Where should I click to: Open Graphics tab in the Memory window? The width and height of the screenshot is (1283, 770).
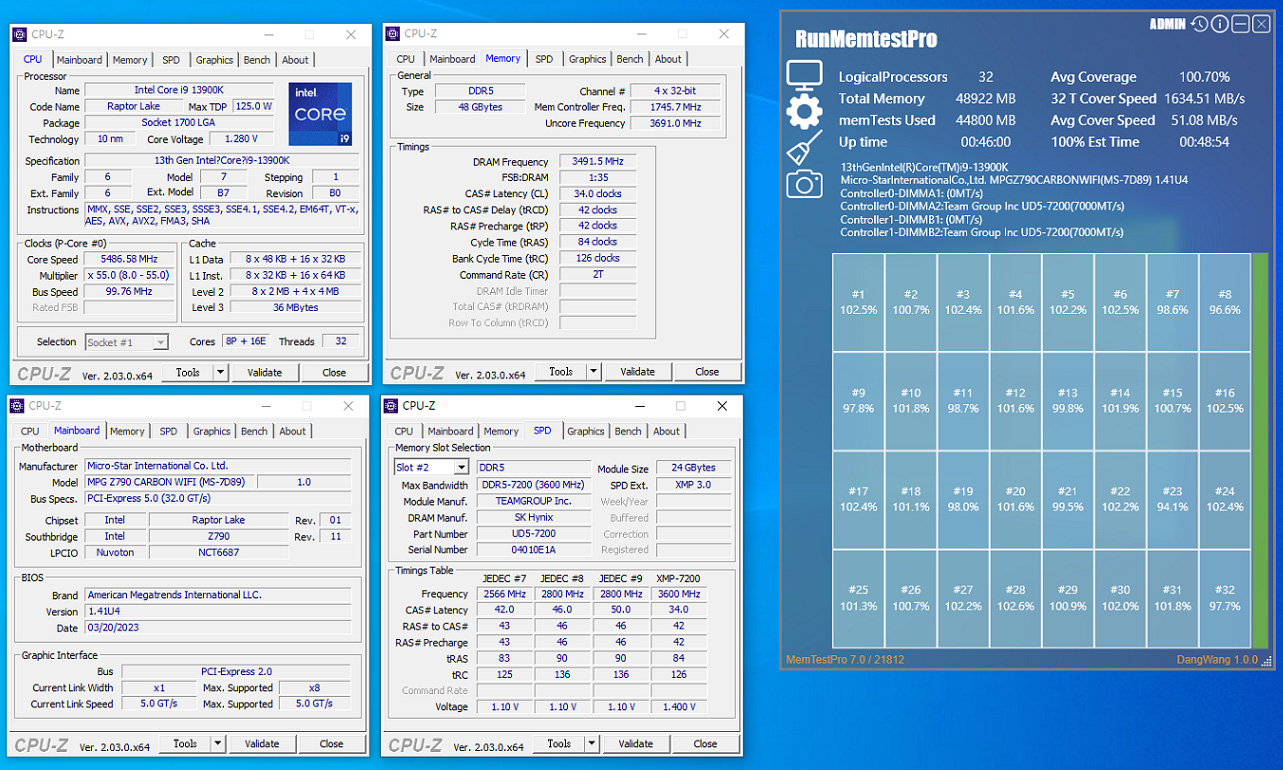point(587,59)
